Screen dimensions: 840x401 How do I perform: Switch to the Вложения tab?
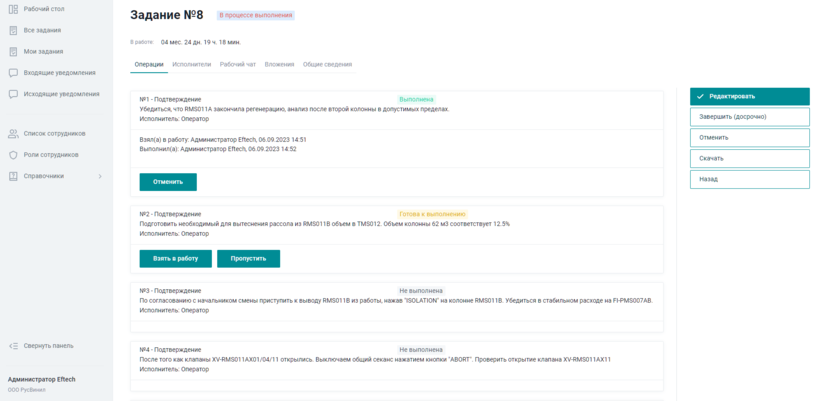[x=279, y=64]
